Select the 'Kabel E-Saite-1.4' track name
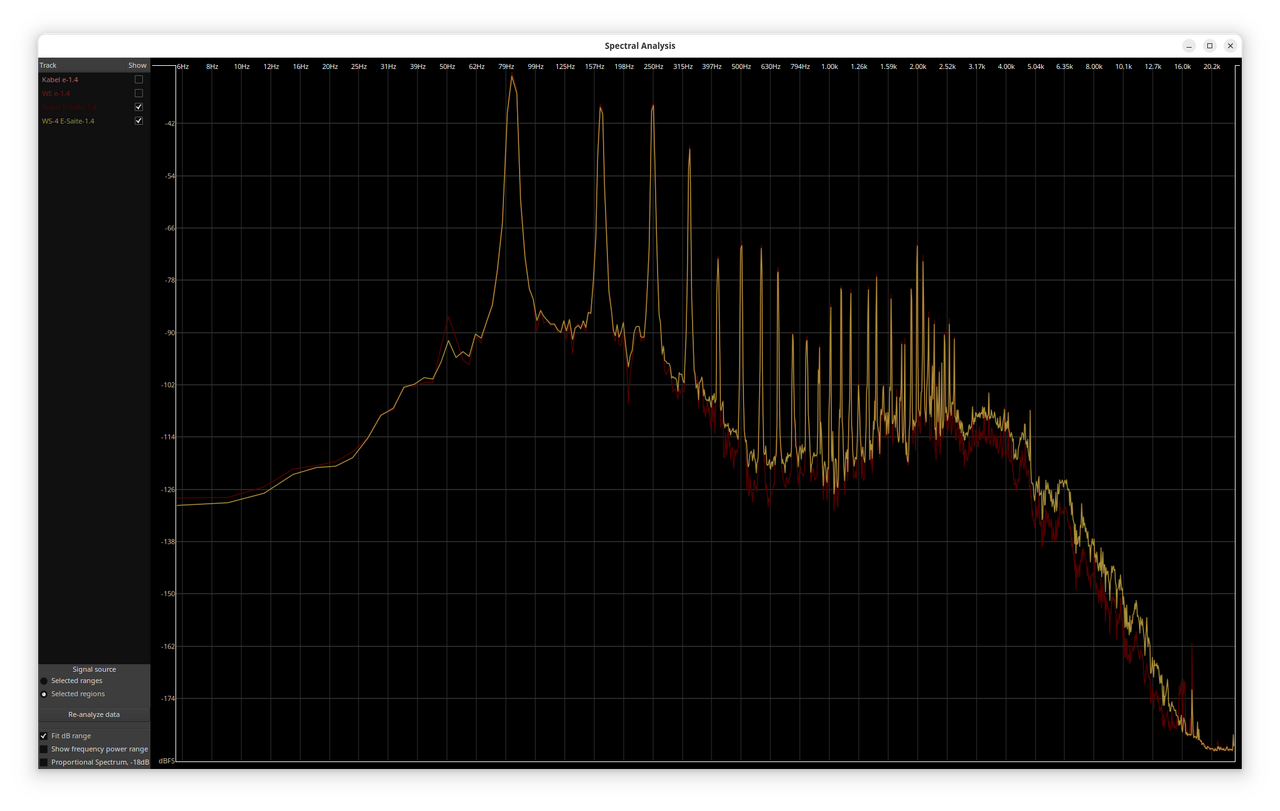This screenshot has height=811, width=1280. [x=69, y=107]
